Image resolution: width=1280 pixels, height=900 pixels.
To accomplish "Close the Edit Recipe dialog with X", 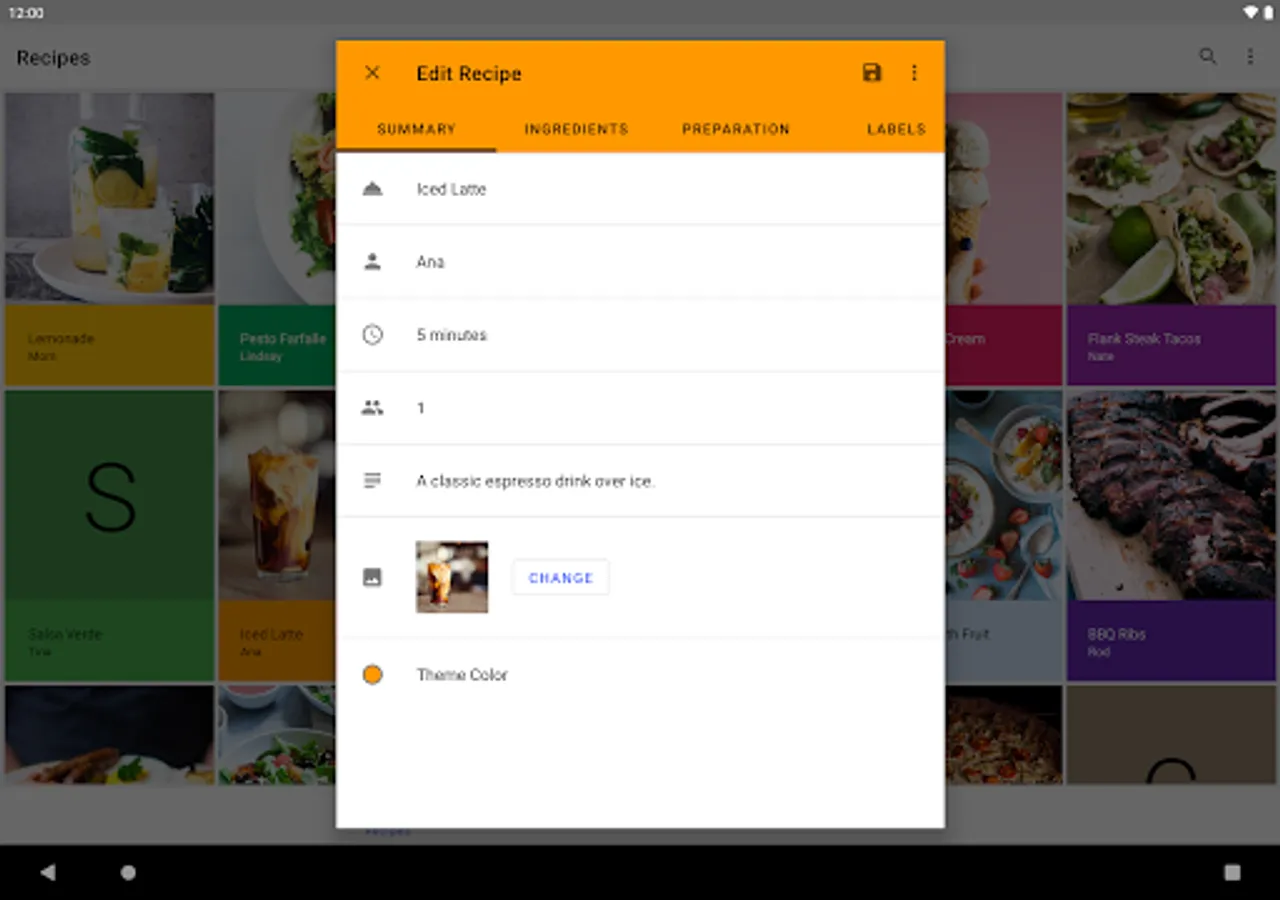I will point(372,73).
